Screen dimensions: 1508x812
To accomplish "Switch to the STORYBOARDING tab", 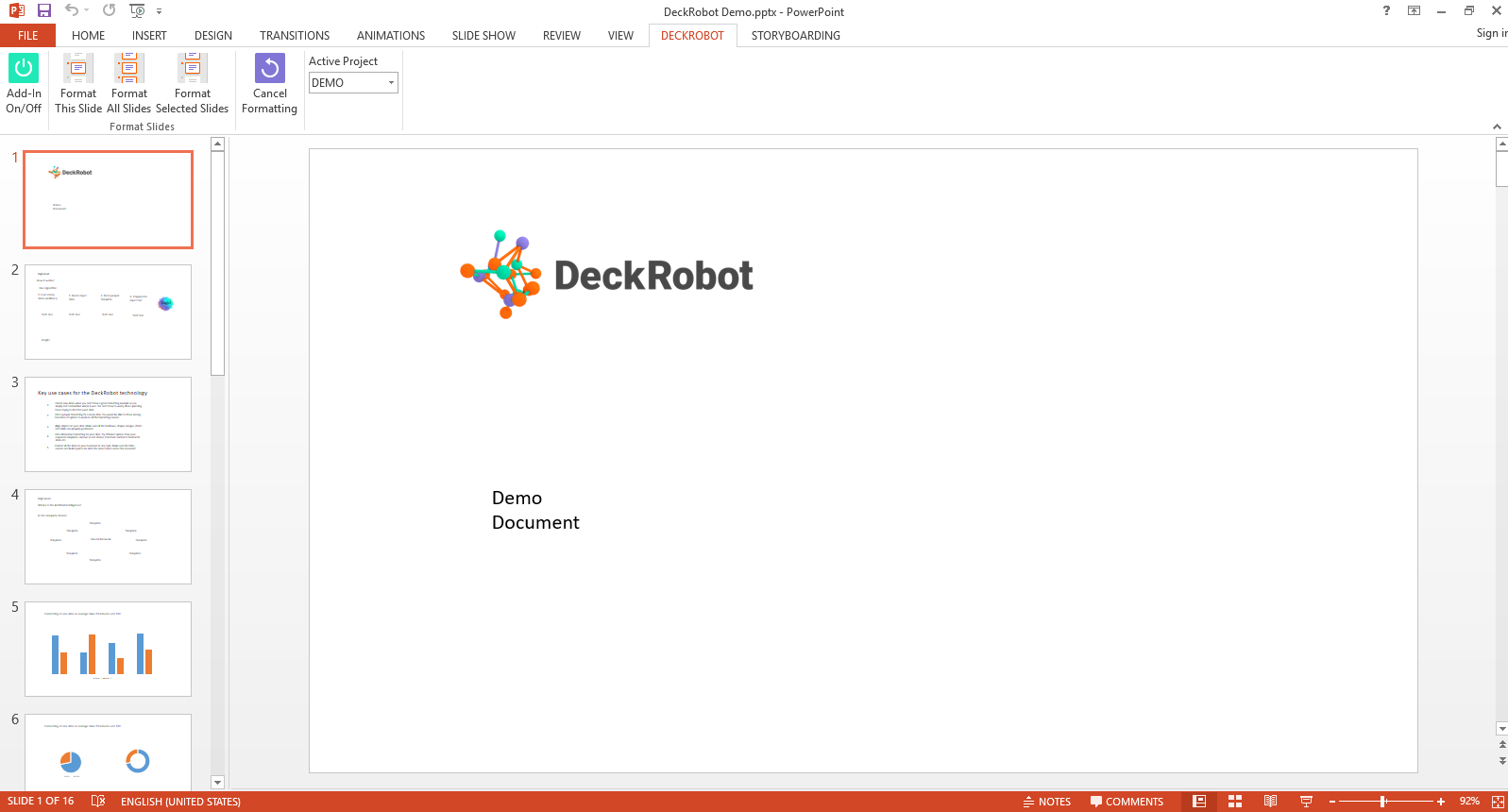I will coord(796,36).
